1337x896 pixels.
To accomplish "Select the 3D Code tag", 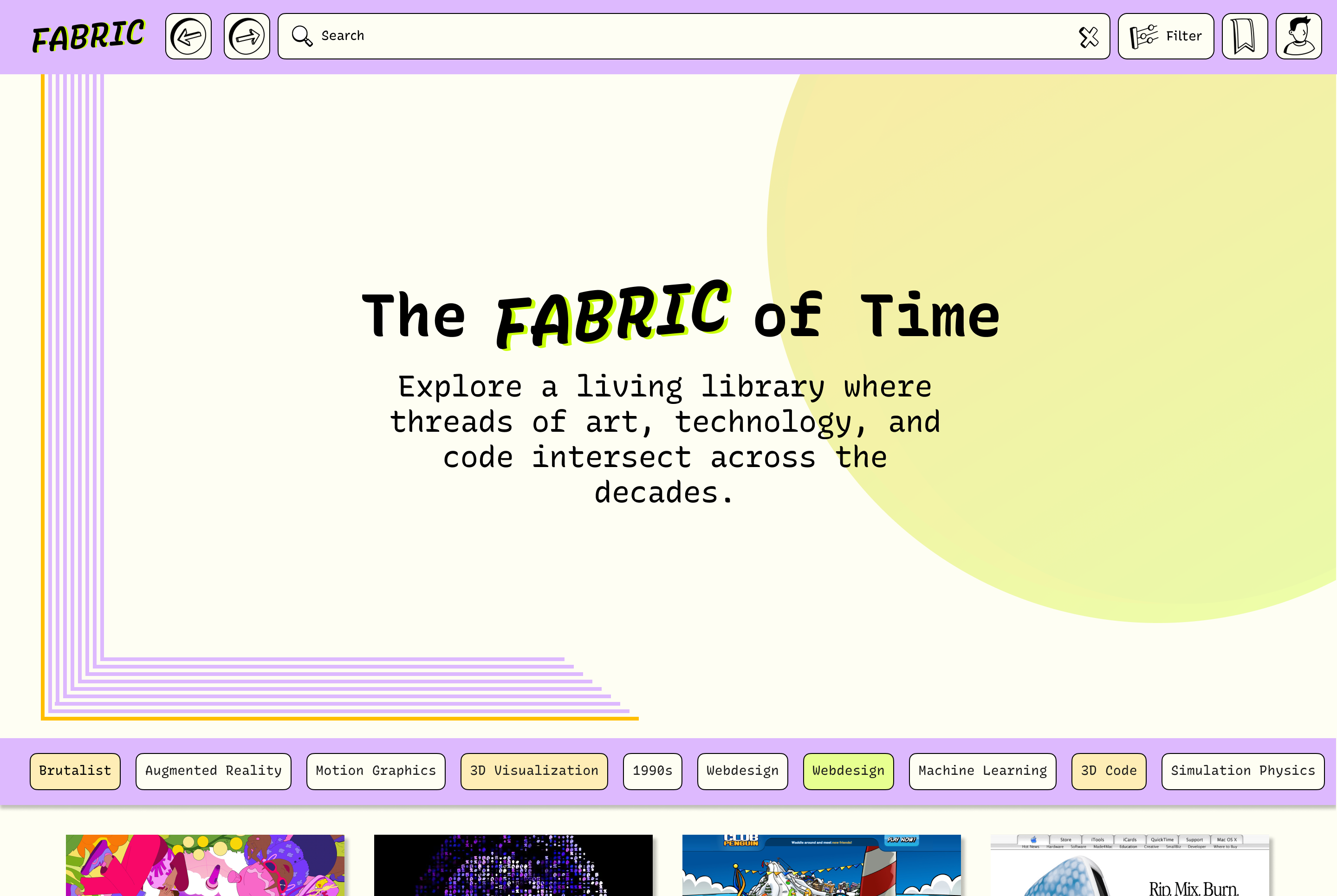I will [x=1109, y=771].
